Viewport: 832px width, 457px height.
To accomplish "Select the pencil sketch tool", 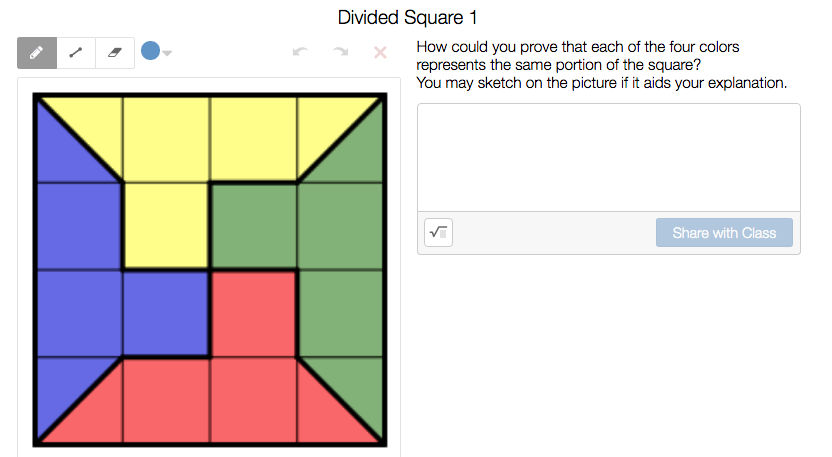I will pos(37,52).
